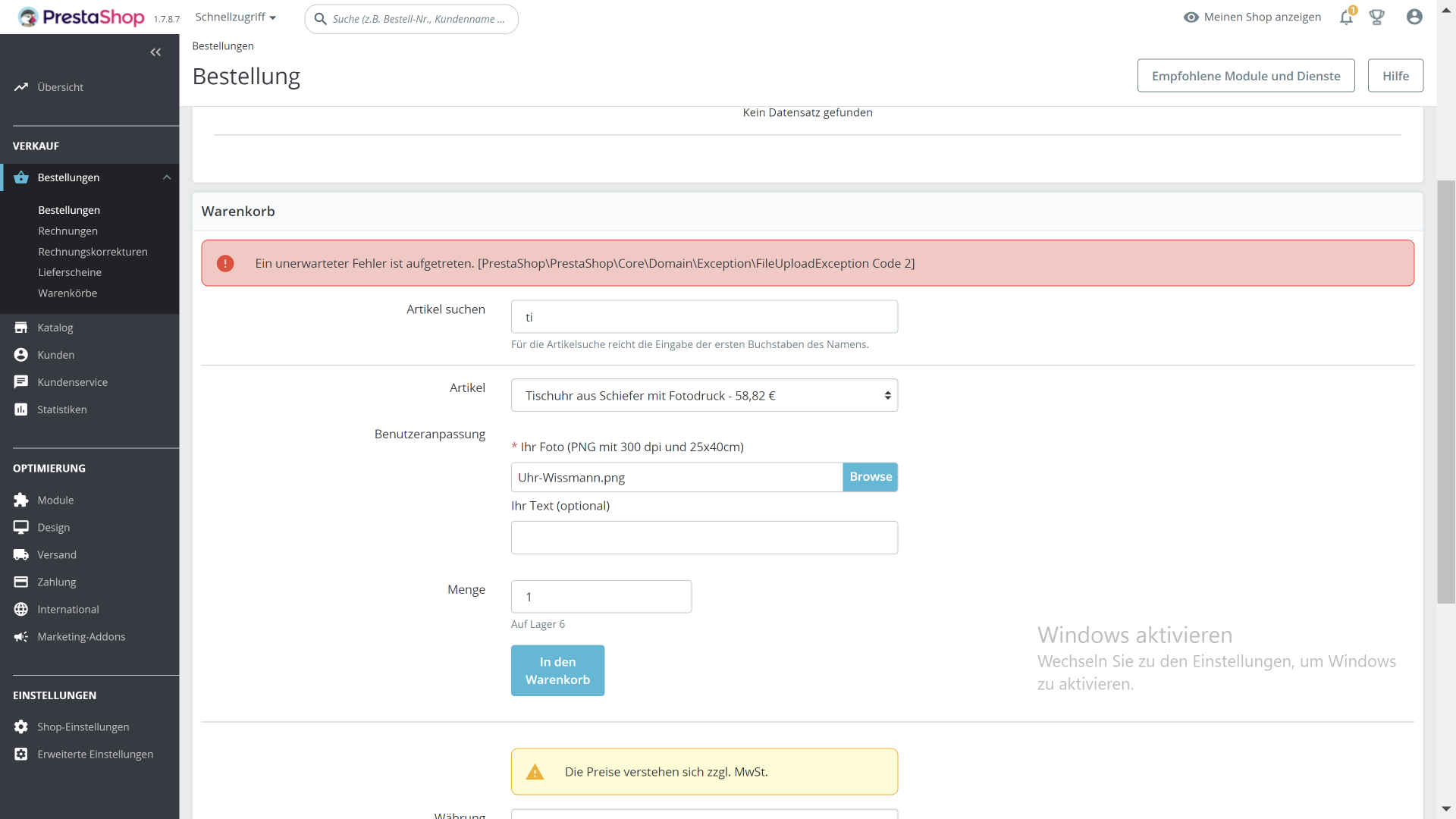
Task: Click the International globe icon
Action: (x=21, y=610)
